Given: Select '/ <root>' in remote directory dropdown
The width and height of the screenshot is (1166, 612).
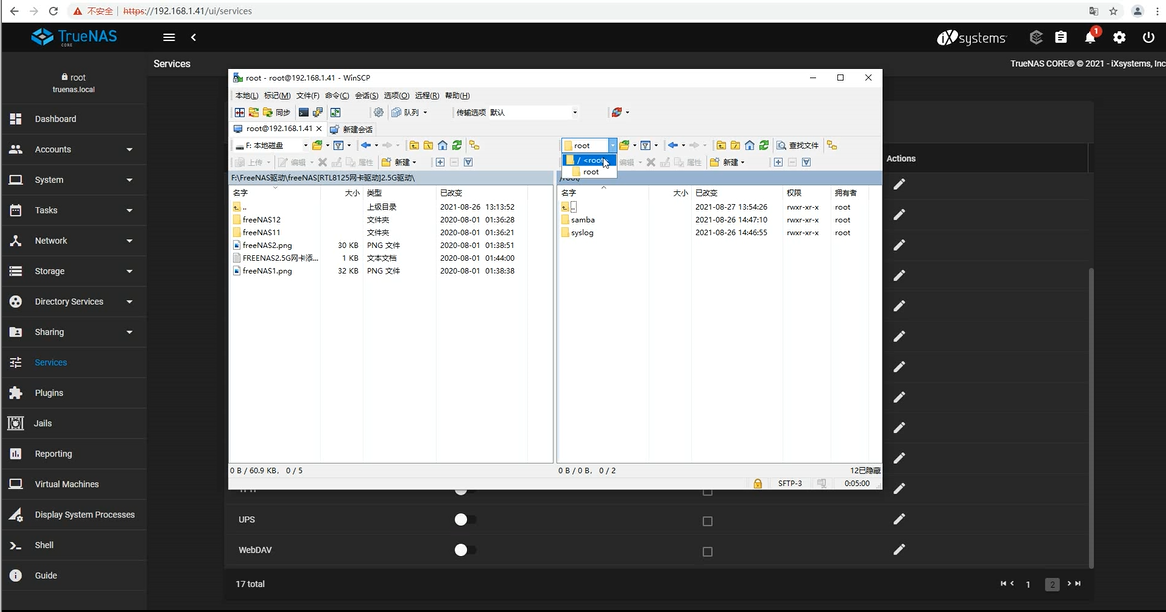Looking at the screenshot, I should 590,160.
